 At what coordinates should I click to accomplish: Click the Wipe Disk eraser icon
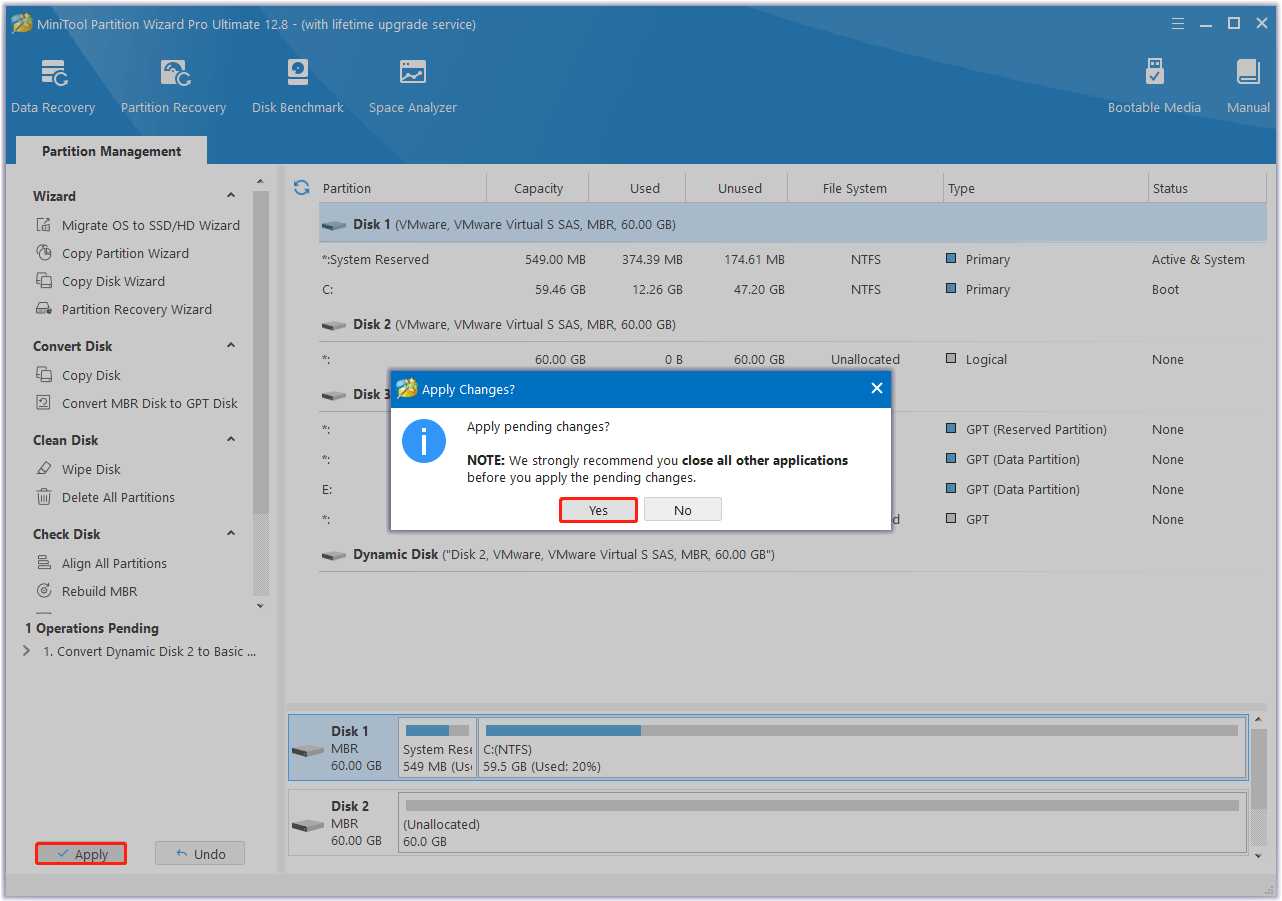point(44,469)
